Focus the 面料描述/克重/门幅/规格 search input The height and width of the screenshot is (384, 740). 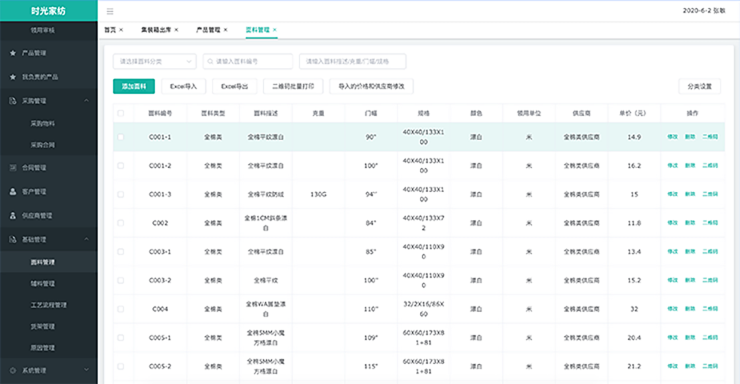pyautogui.click(x=353, y=61)
